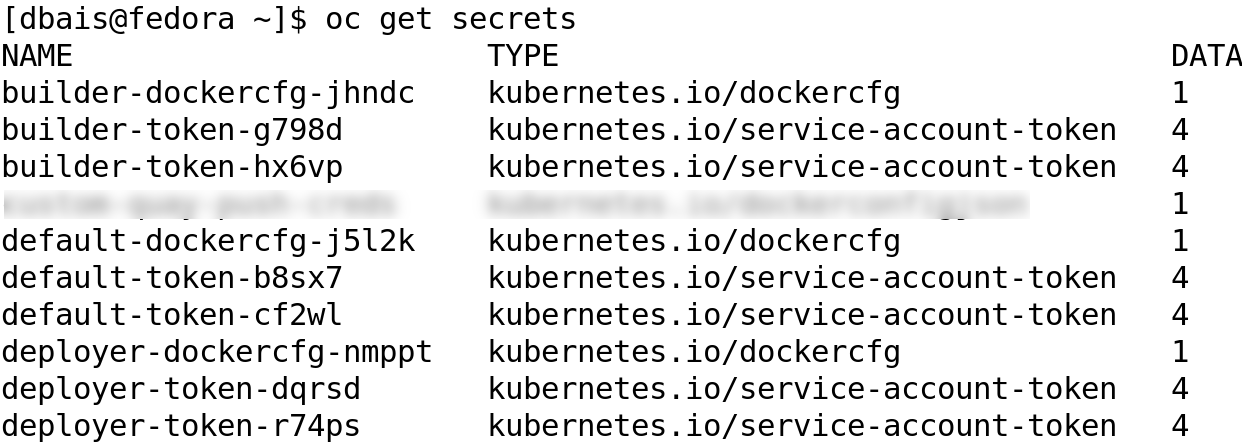Click the blurred secret type entry

tap(757, 204)
